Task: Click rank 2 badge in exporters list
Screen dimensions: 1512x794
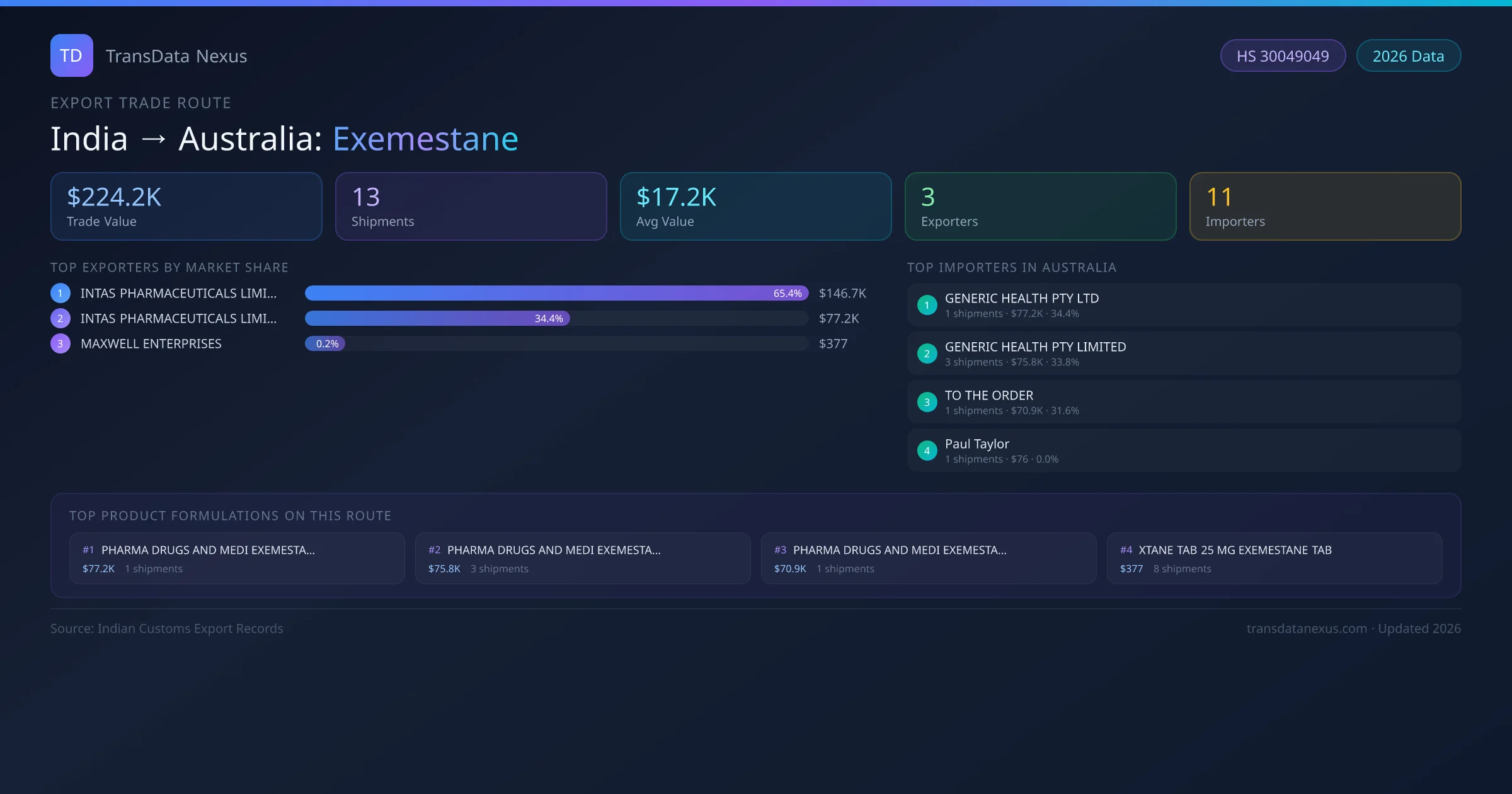Action: pyautogui.click(x=60, y=318)
